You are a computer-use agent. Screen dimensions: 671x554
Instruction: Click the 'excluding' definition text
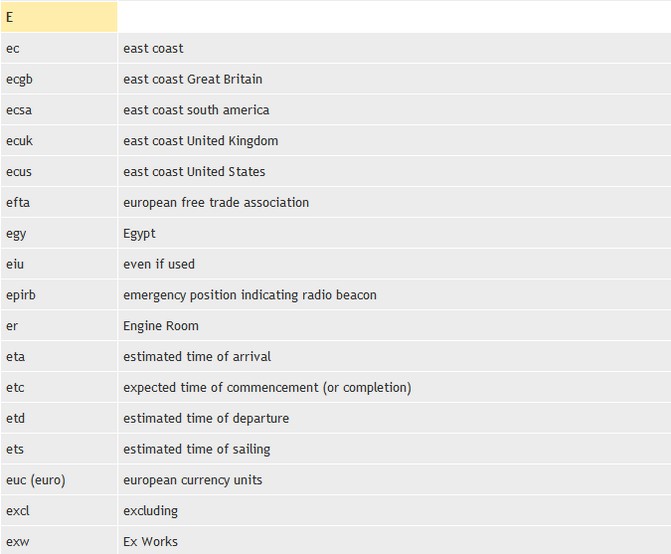(x=150, y=511)
